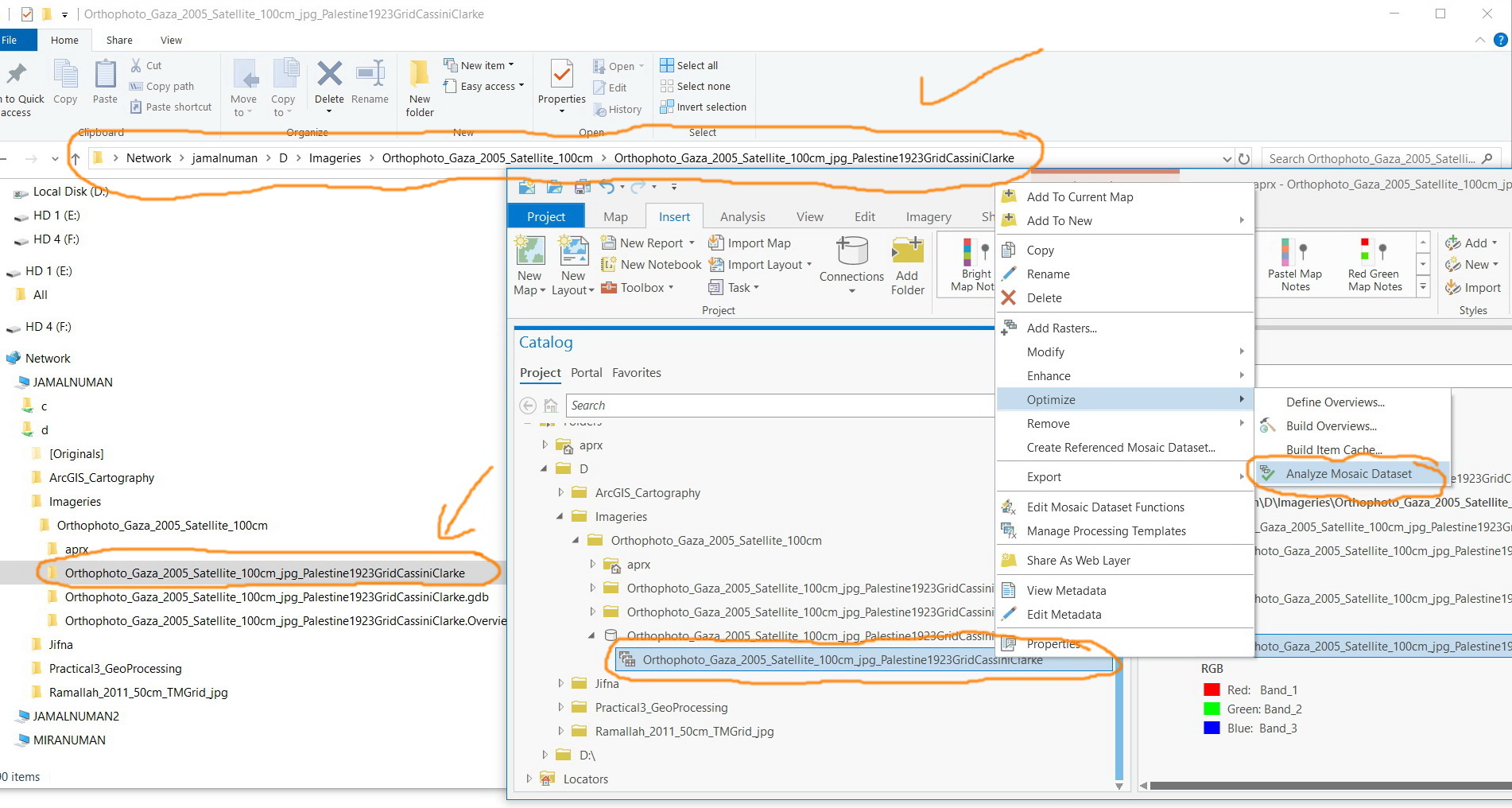Click the New Report icon
This screenshot has height=808, width=1512.
609,243
